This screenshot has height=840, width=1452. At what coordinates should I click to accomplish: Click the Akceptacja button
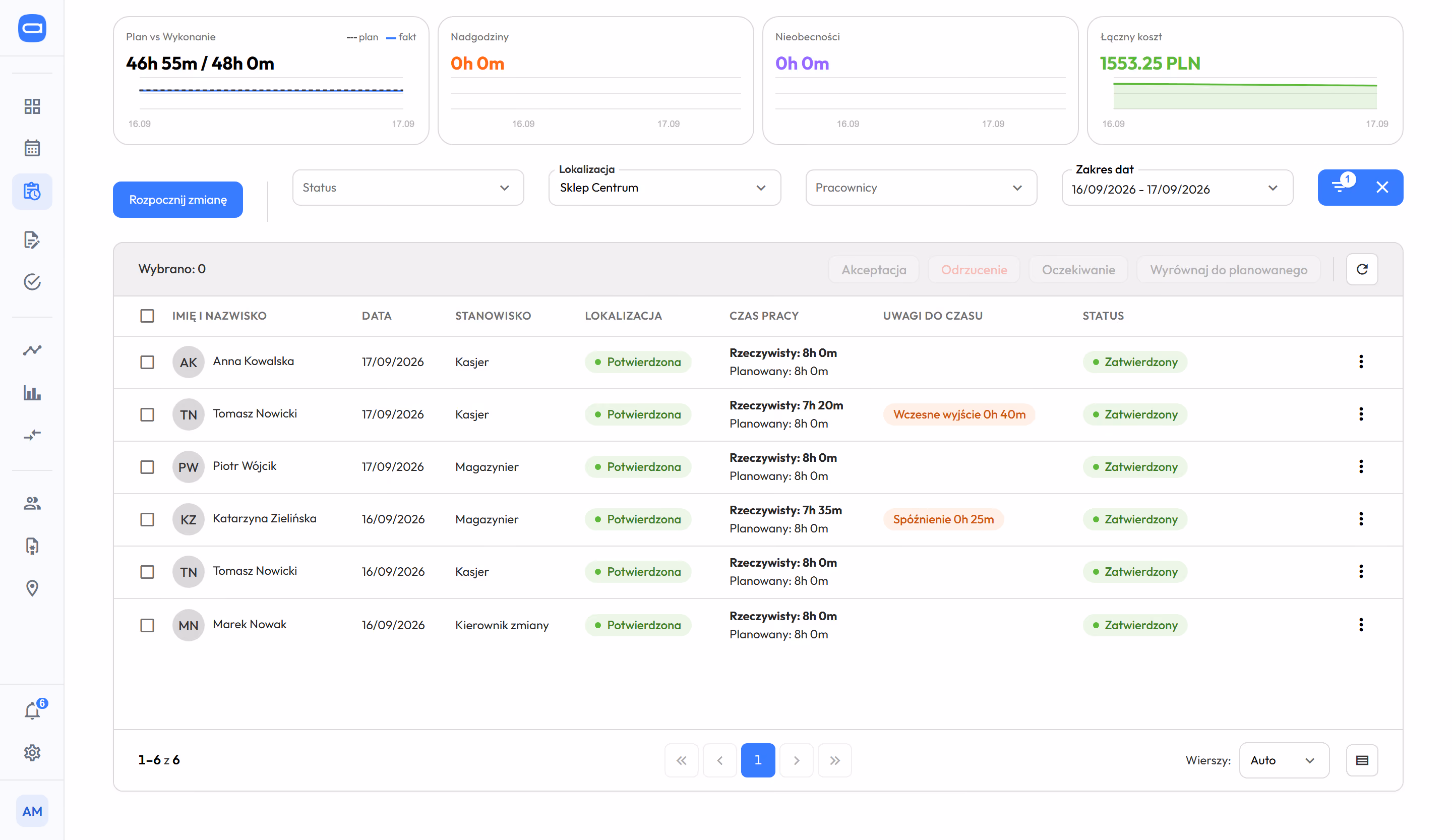874,270
